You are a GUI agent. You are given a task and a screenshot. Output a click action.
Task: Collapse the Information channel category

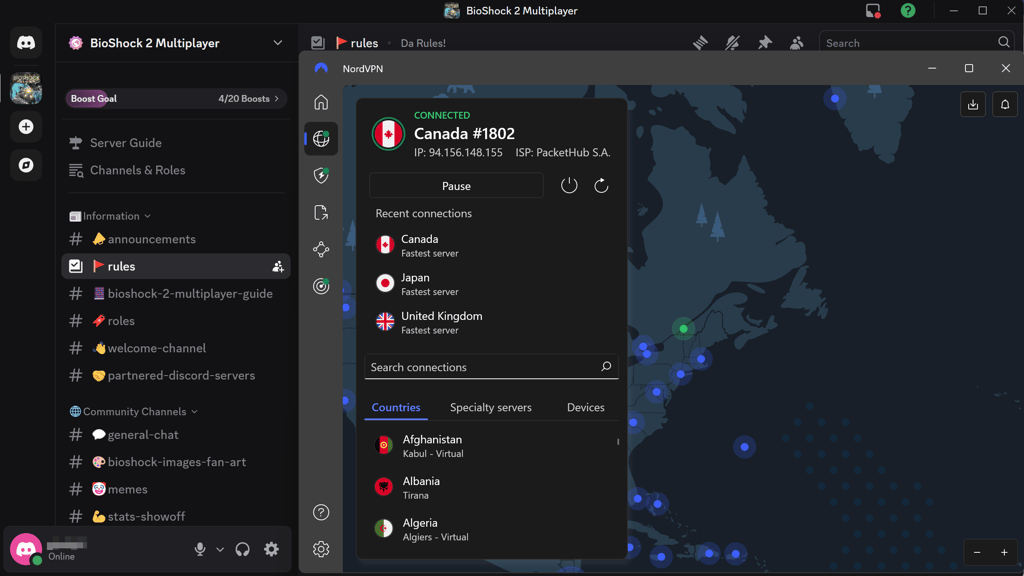tap(111, 216)
